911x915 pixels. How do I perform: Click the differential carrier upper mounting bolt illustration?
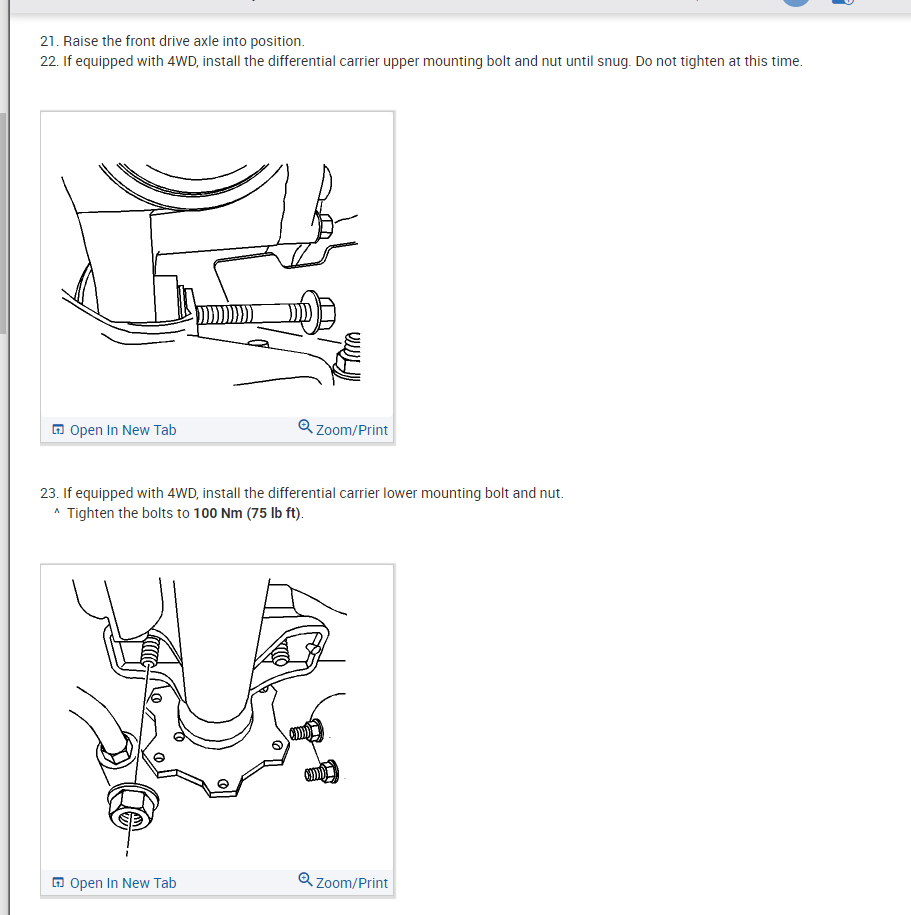(217, 265)
